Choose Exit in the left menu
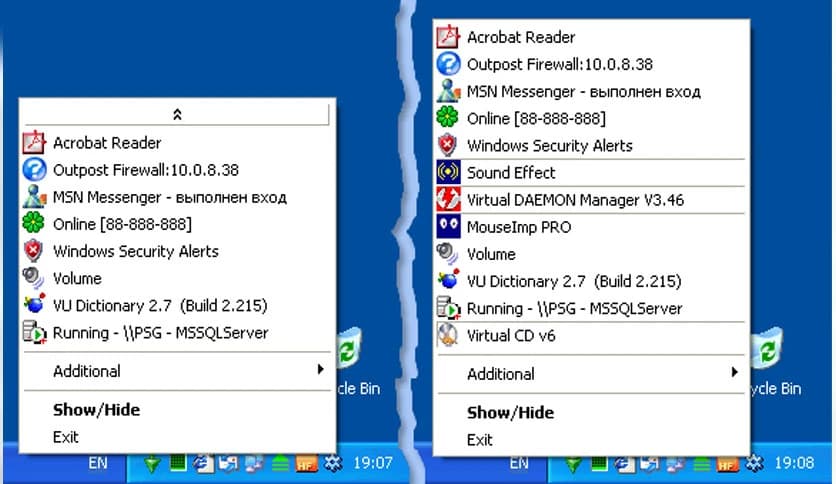 coord(66,437)
